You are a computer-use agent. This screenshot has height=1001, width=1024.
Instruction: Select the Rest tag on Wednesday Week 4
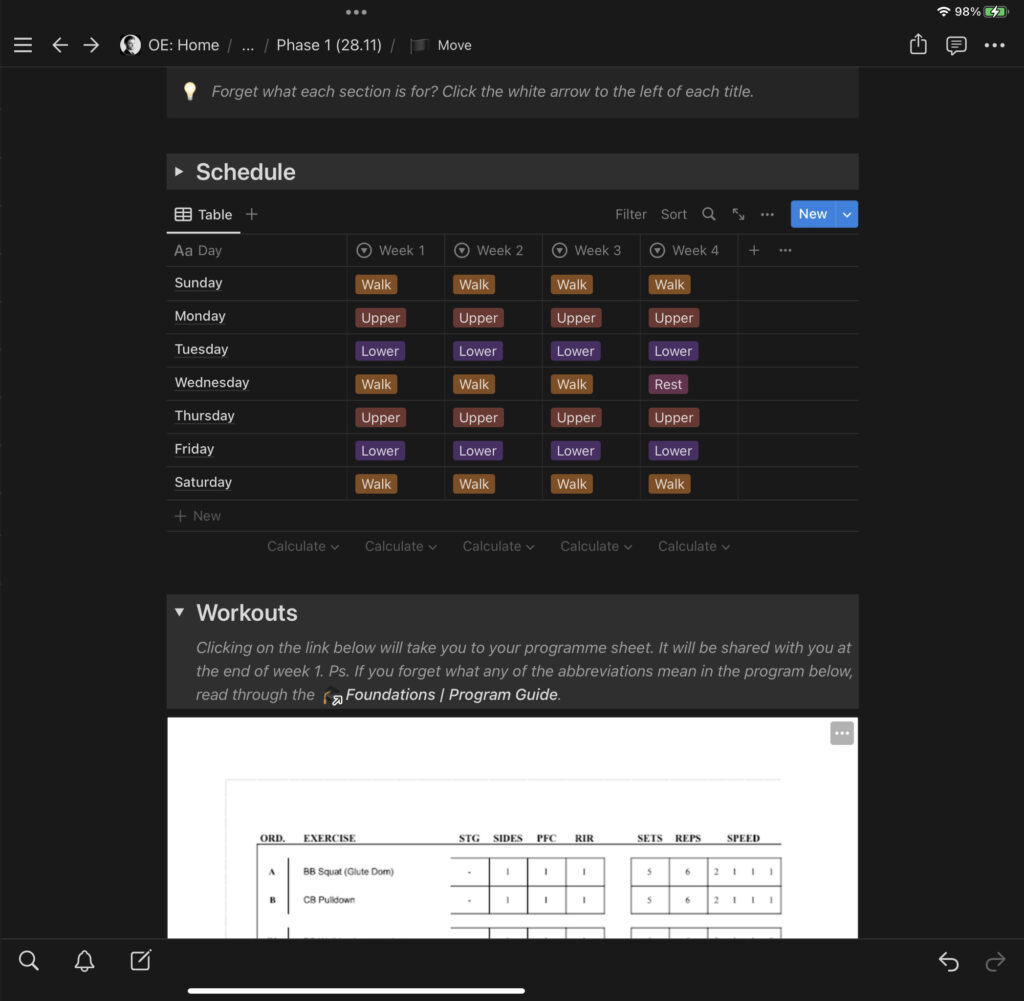[668, 384]
